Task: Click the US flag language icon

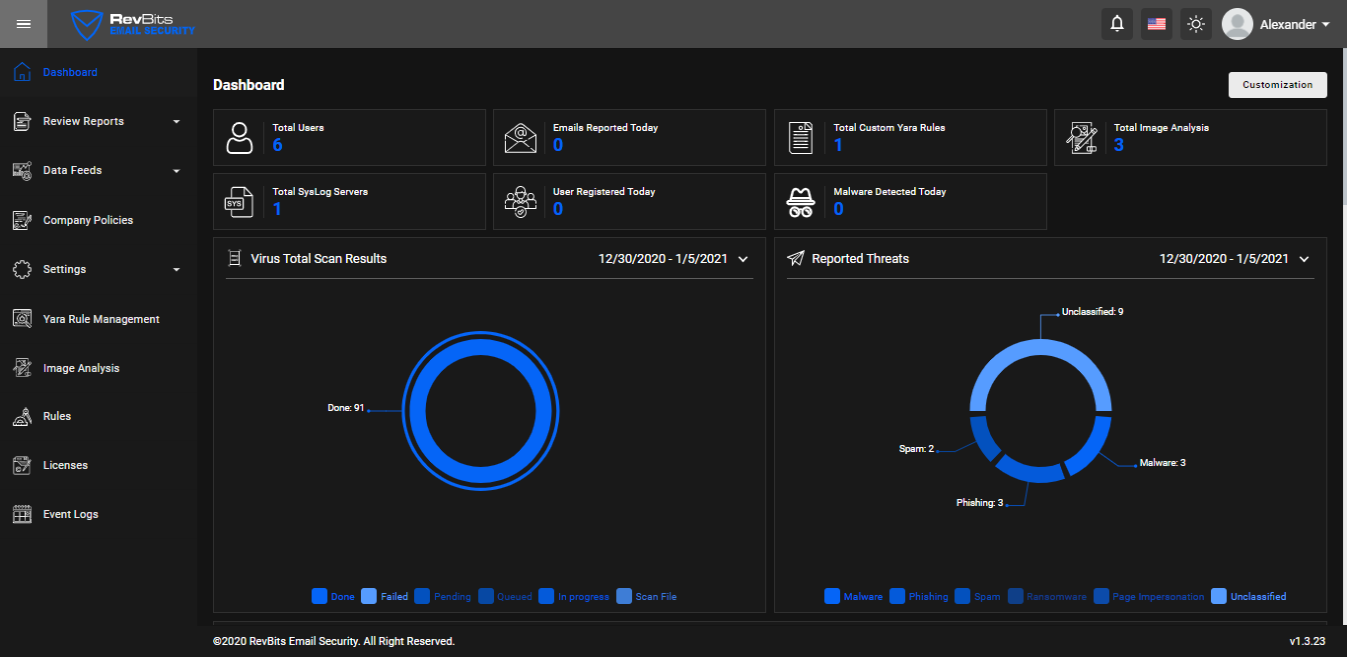Action: [1157, 24]
